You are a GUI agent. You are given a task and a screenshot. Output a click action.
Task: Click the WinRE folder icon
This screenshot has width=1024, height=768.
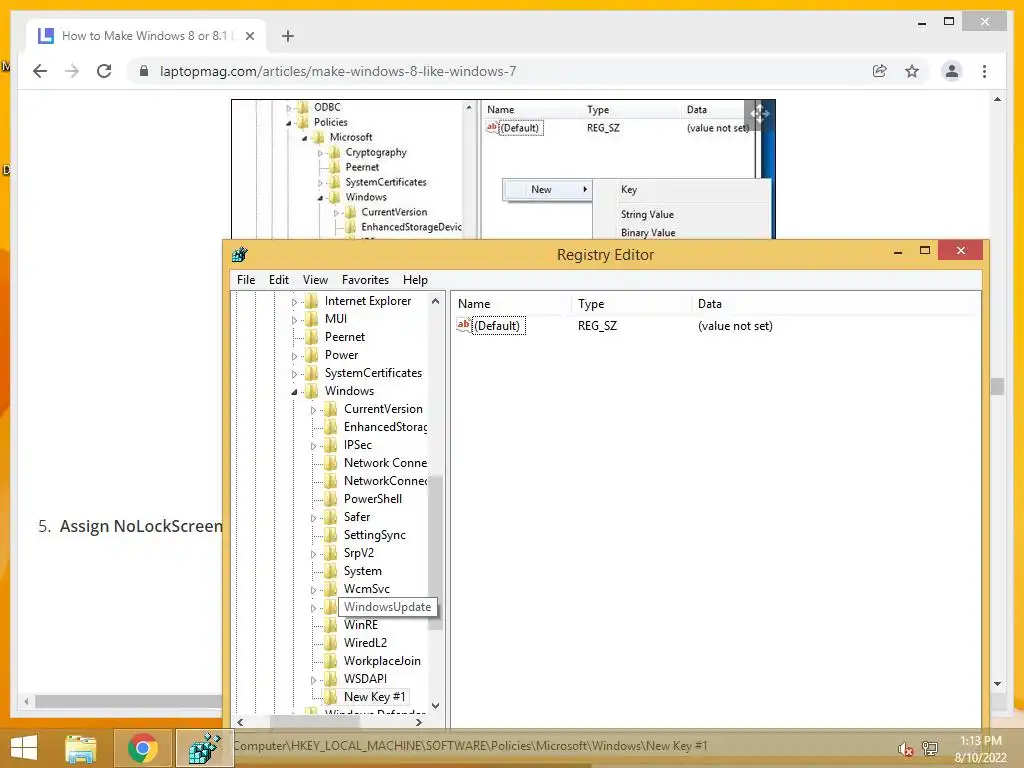(331, 625)
